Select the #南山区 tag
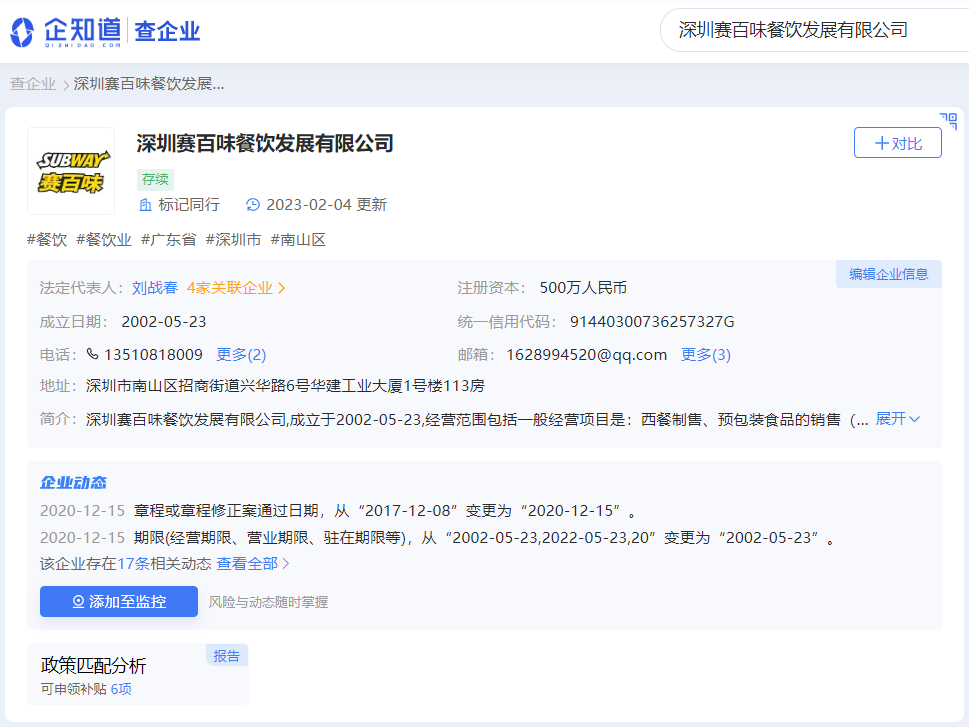This screenshot has height=727, width=969. (298, 240)
